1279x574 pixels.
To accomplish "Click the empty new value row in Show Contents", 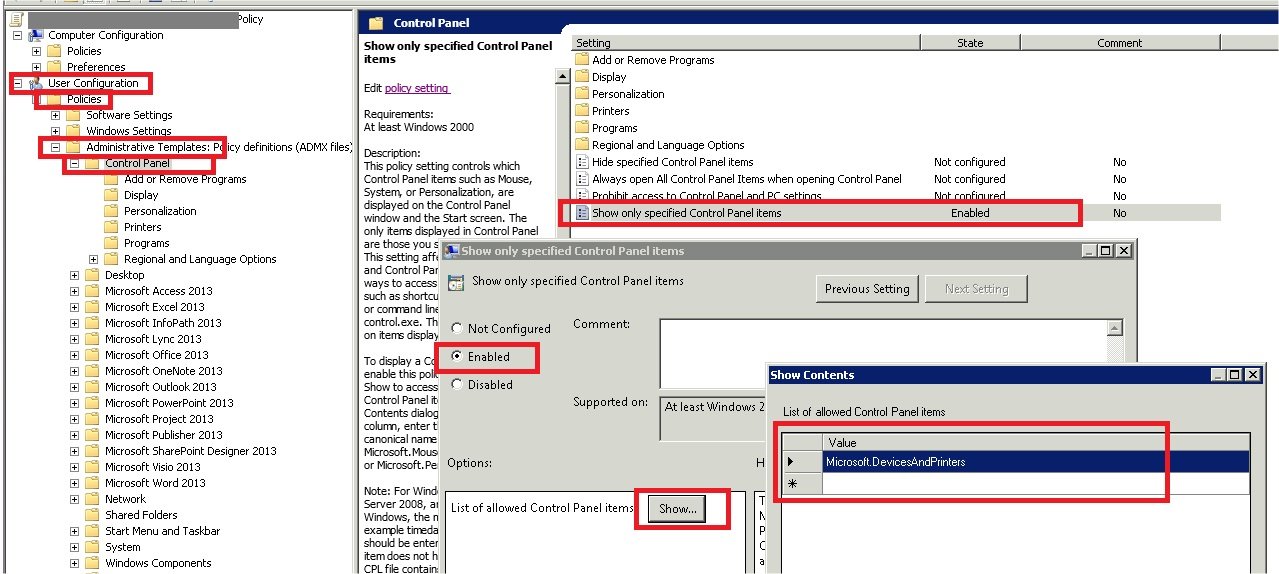I will [x=1035, y=483].
